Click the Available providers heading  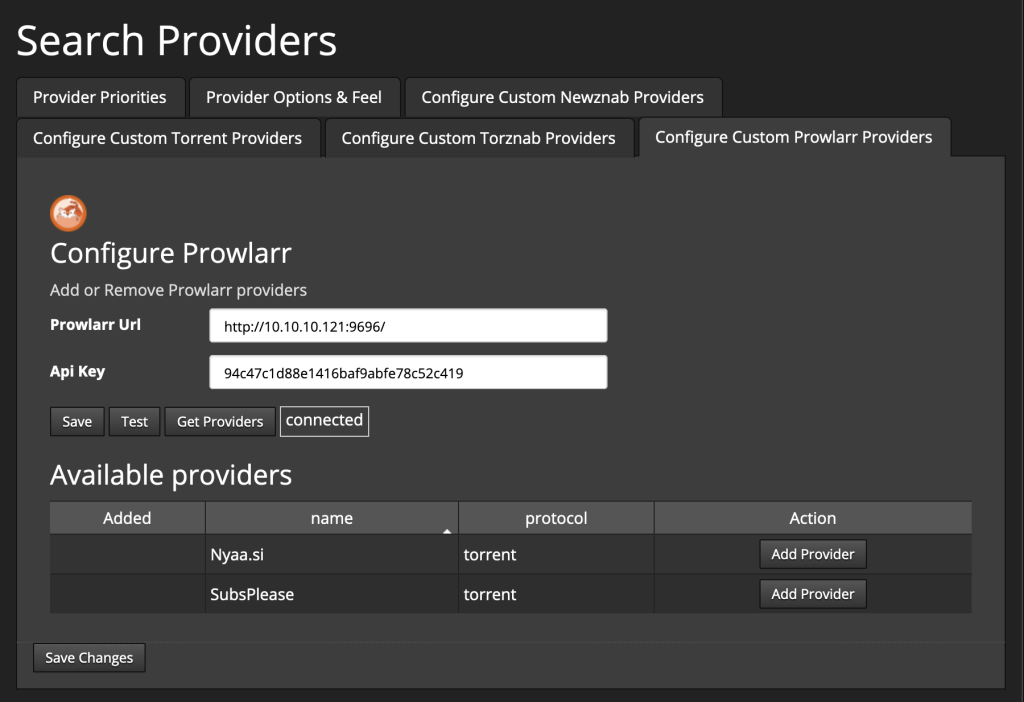[171, 475]
